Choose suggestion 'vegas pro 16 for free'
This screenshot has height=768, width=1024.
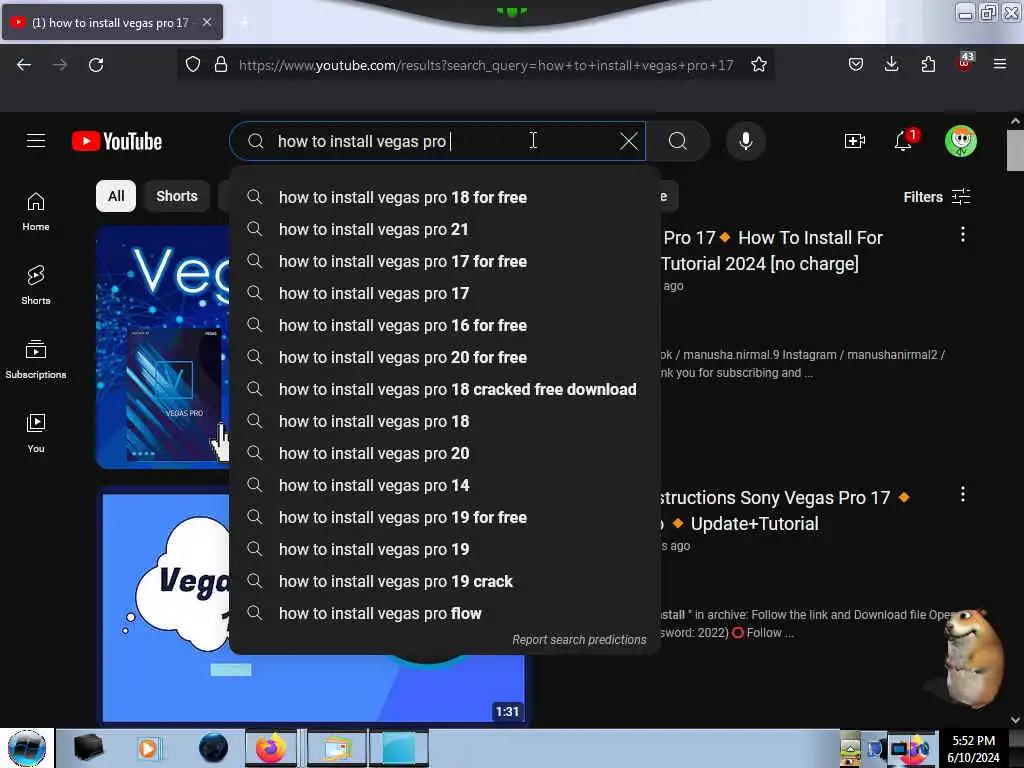pyautogui.click(x=444, y=325)
